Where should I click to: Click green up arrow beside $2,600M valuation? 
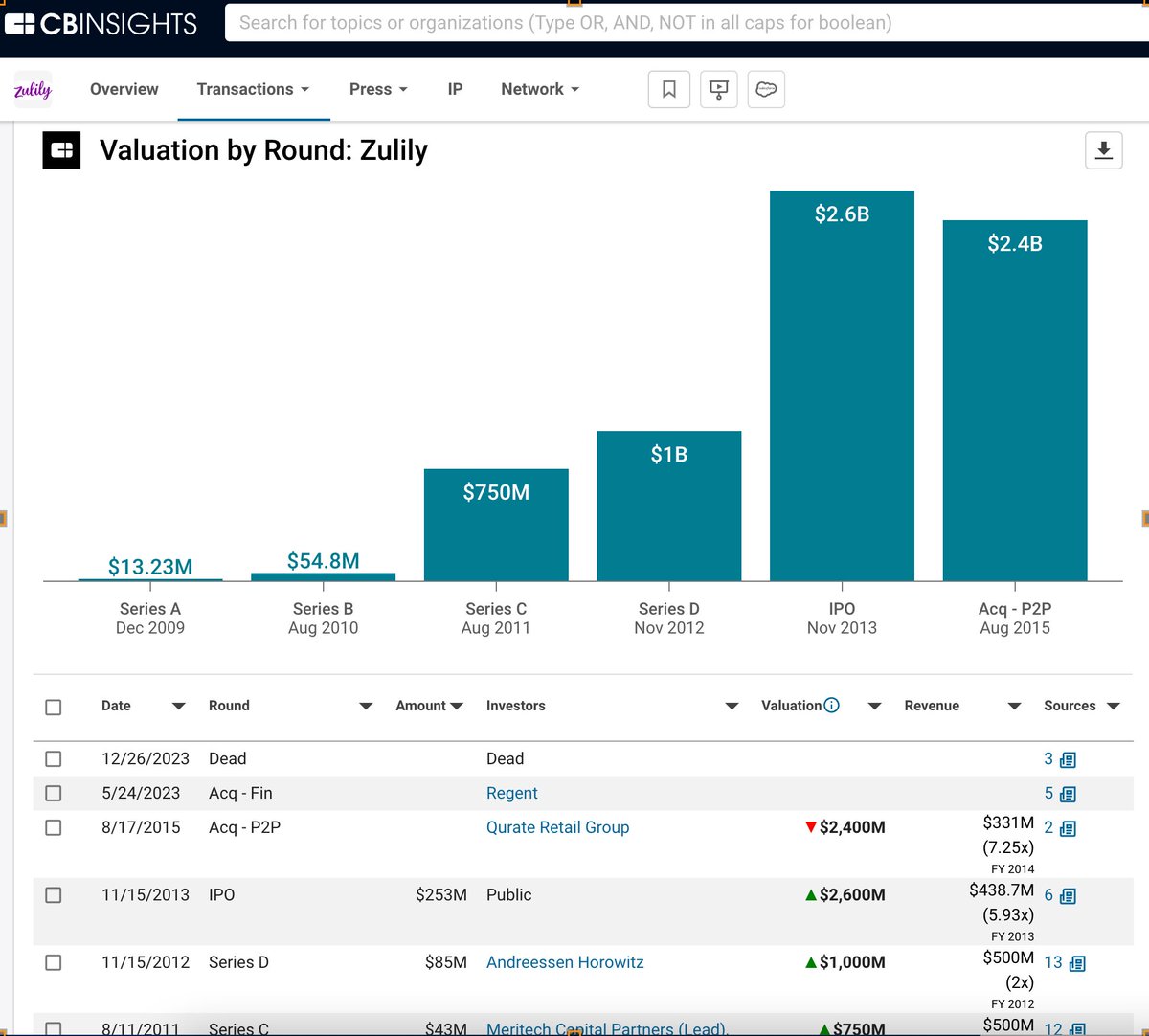[x=811, y=894]
